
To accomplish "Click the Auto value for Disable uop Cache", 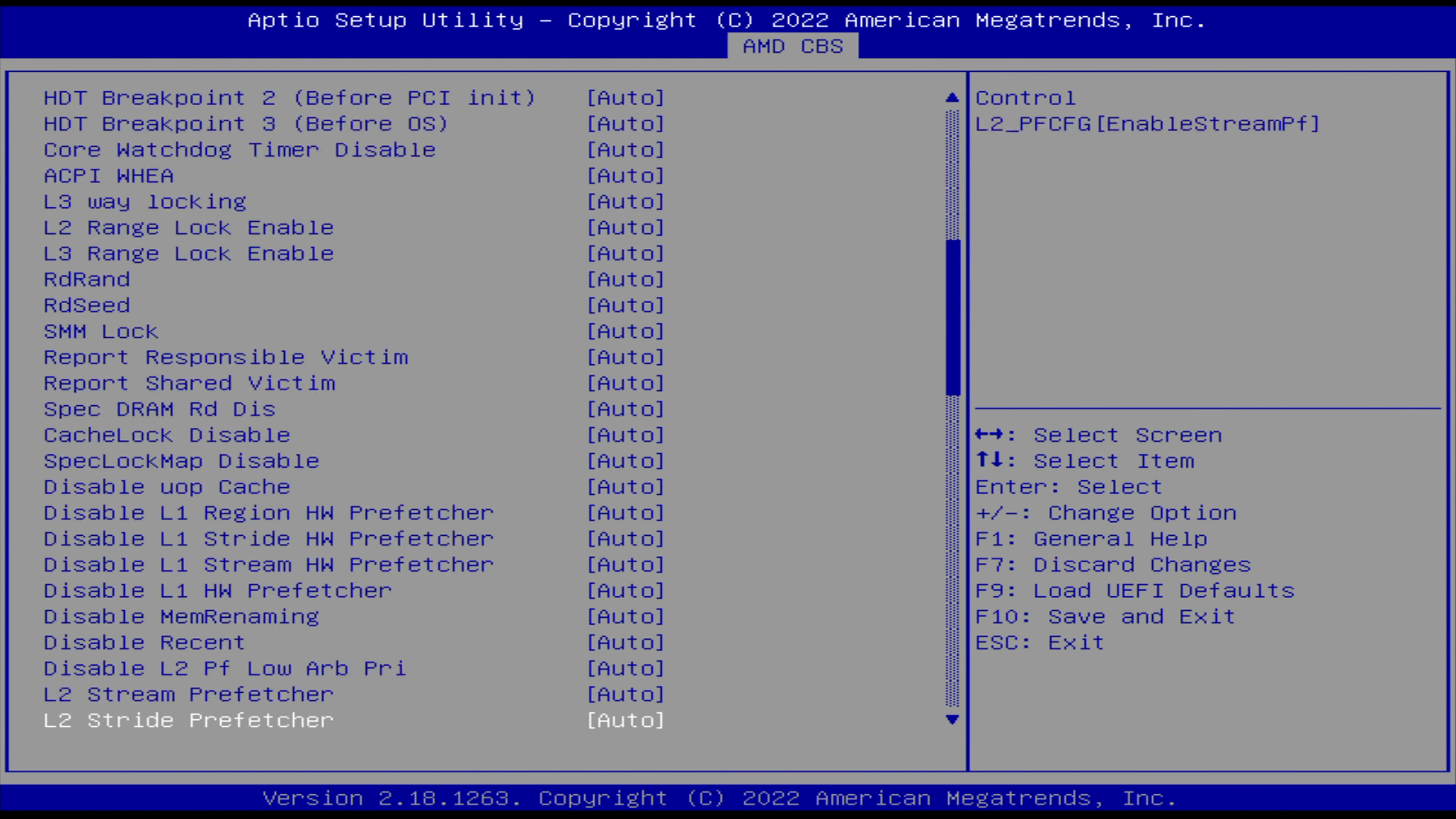I will tap(626, 487).
